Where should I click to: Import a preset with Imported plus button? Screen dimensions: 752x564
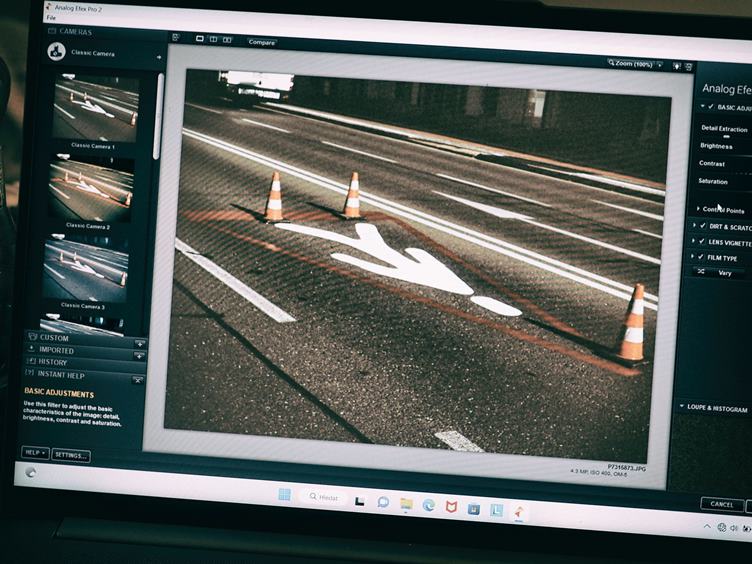tap(139, 356)
